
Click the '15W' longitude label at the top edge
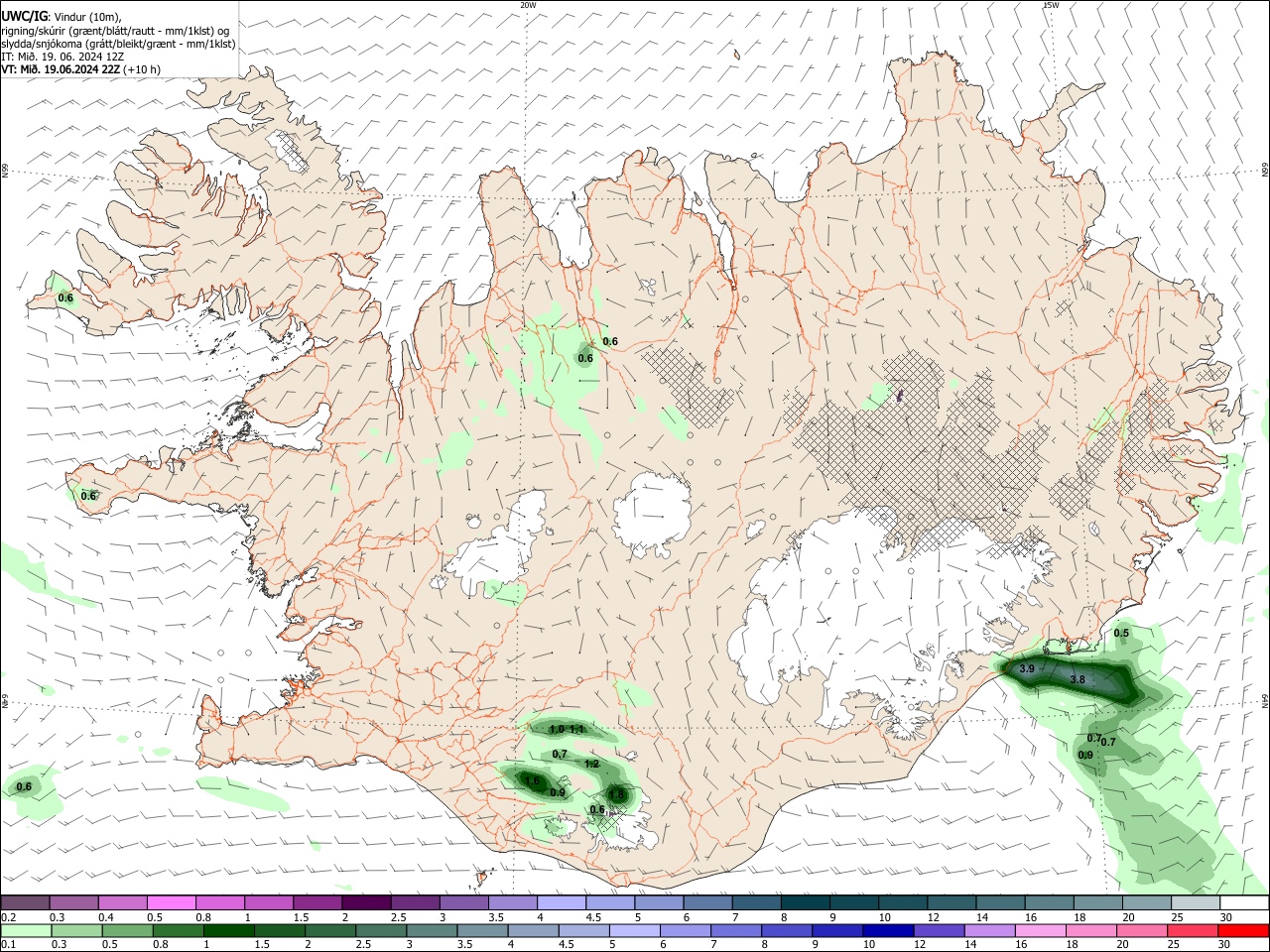(x=1051, y=5)
